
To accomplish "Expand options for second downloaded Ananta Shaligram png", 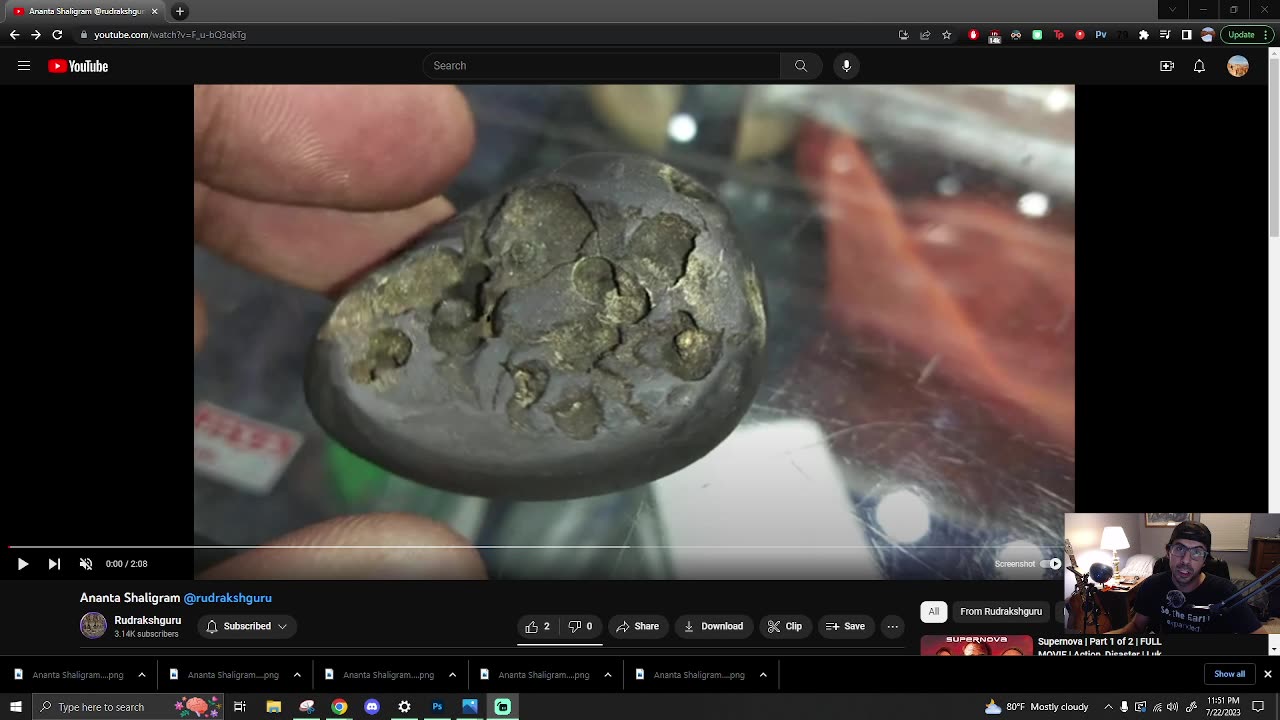I will (x=297, y=675).
